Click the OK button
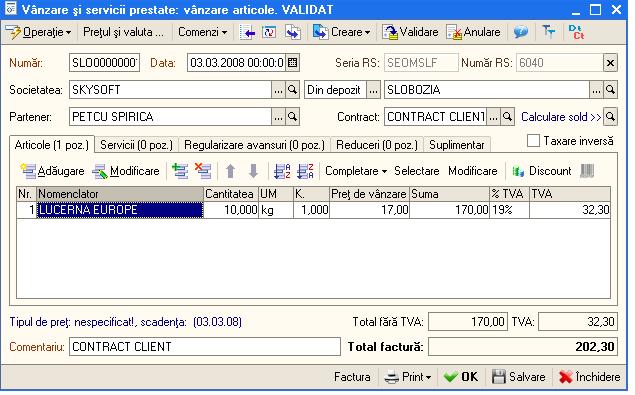This screenshot has height=395, width=635. [x=461, y=377]
